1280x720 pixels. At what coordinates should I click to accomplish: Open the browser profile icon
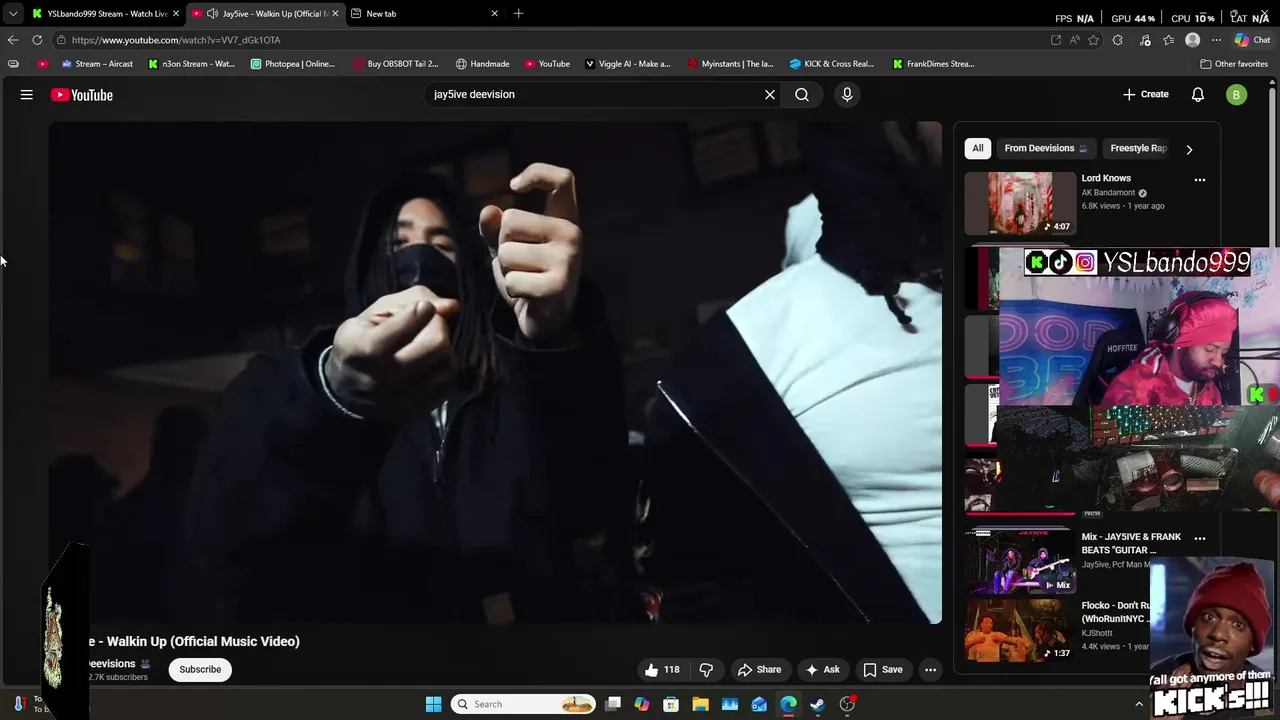tap(1192, 40)
